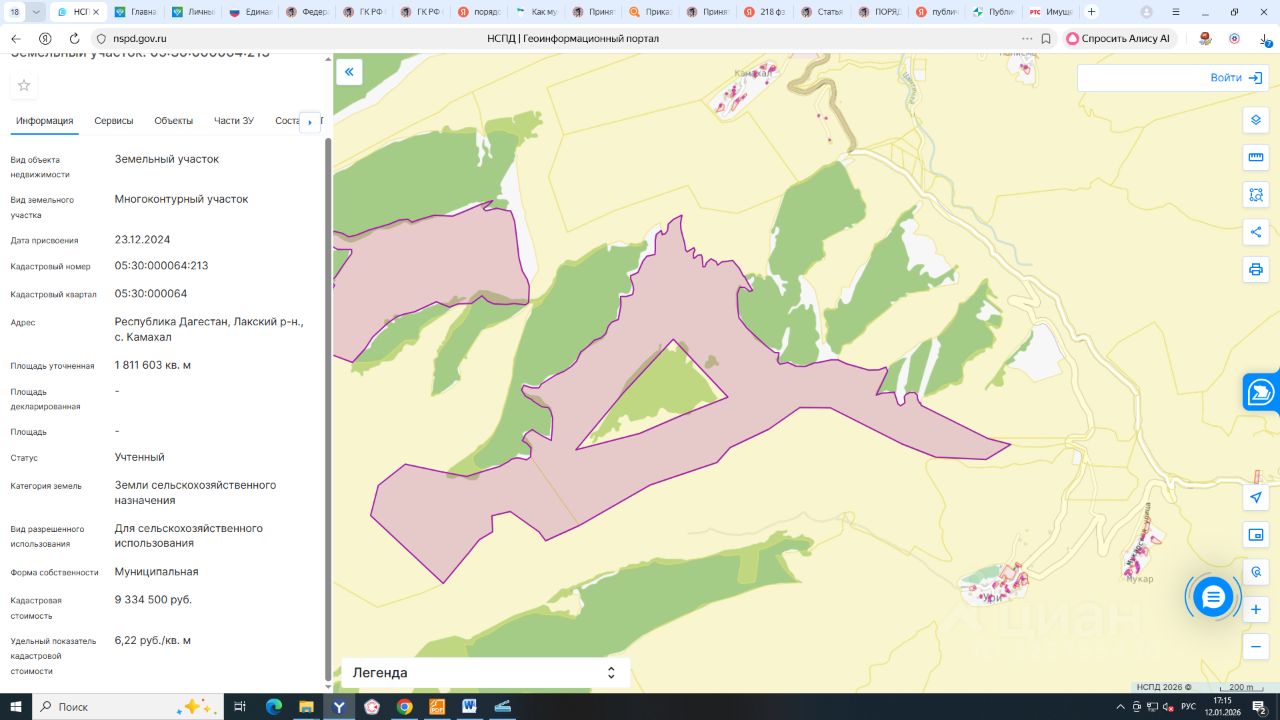Viewport: 1280px width, 720px height.
Task: Zoom in on the map
Action: (1256, 609)
